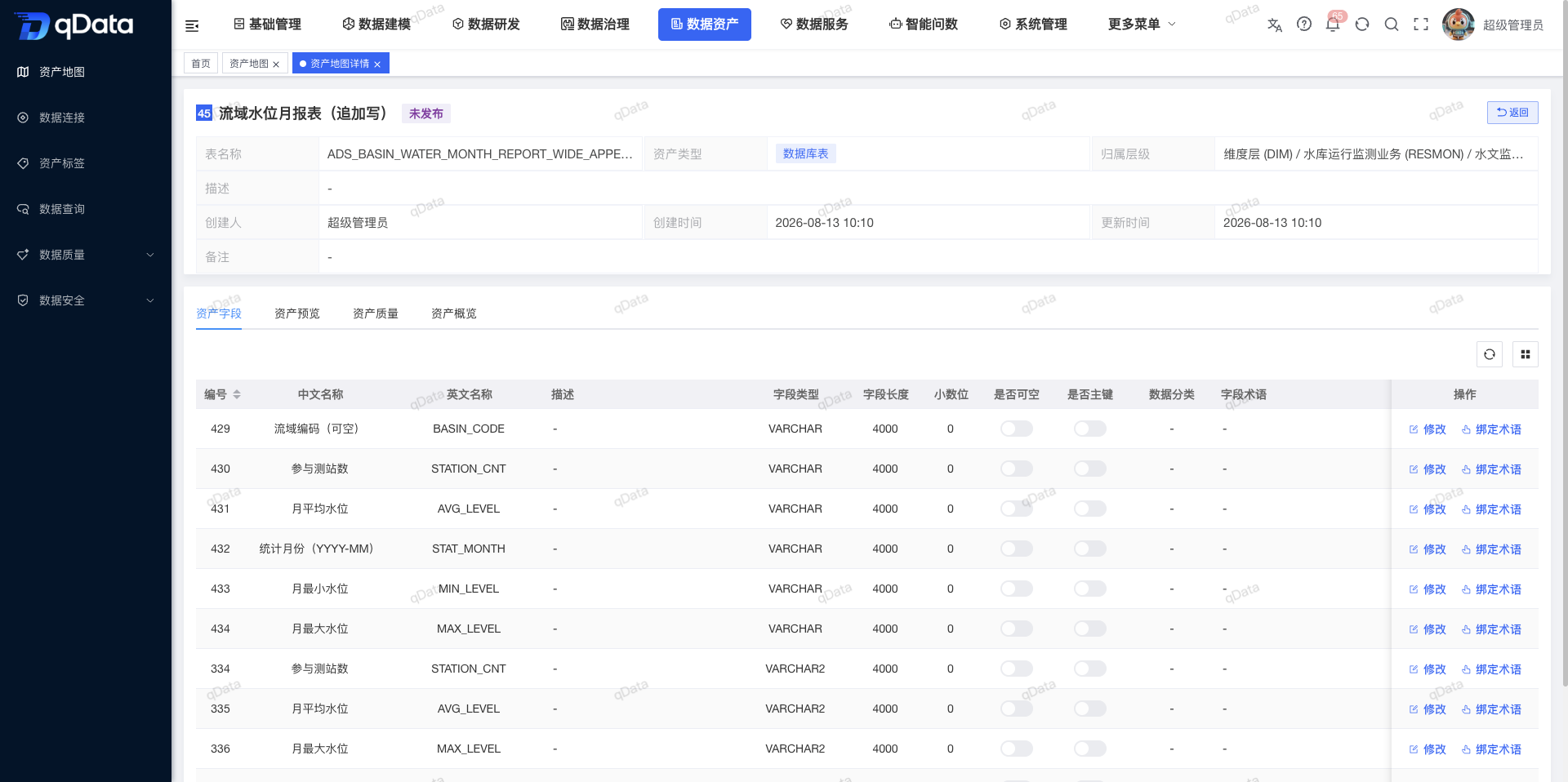The height and width of the screenshot is (782, 1568).
Task: Open 数据连接 in the sidebar
Action: click(x=86, y=118)
